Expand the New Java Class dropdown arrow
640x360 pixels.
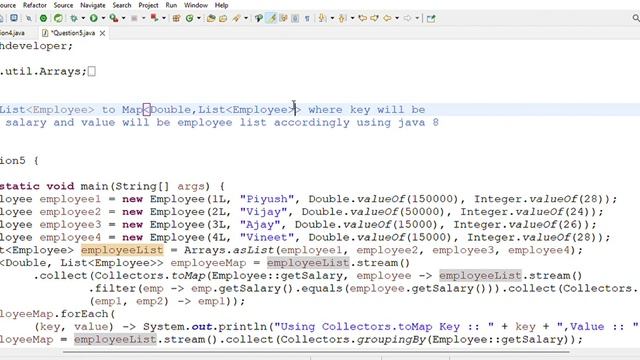pos(199,18)
